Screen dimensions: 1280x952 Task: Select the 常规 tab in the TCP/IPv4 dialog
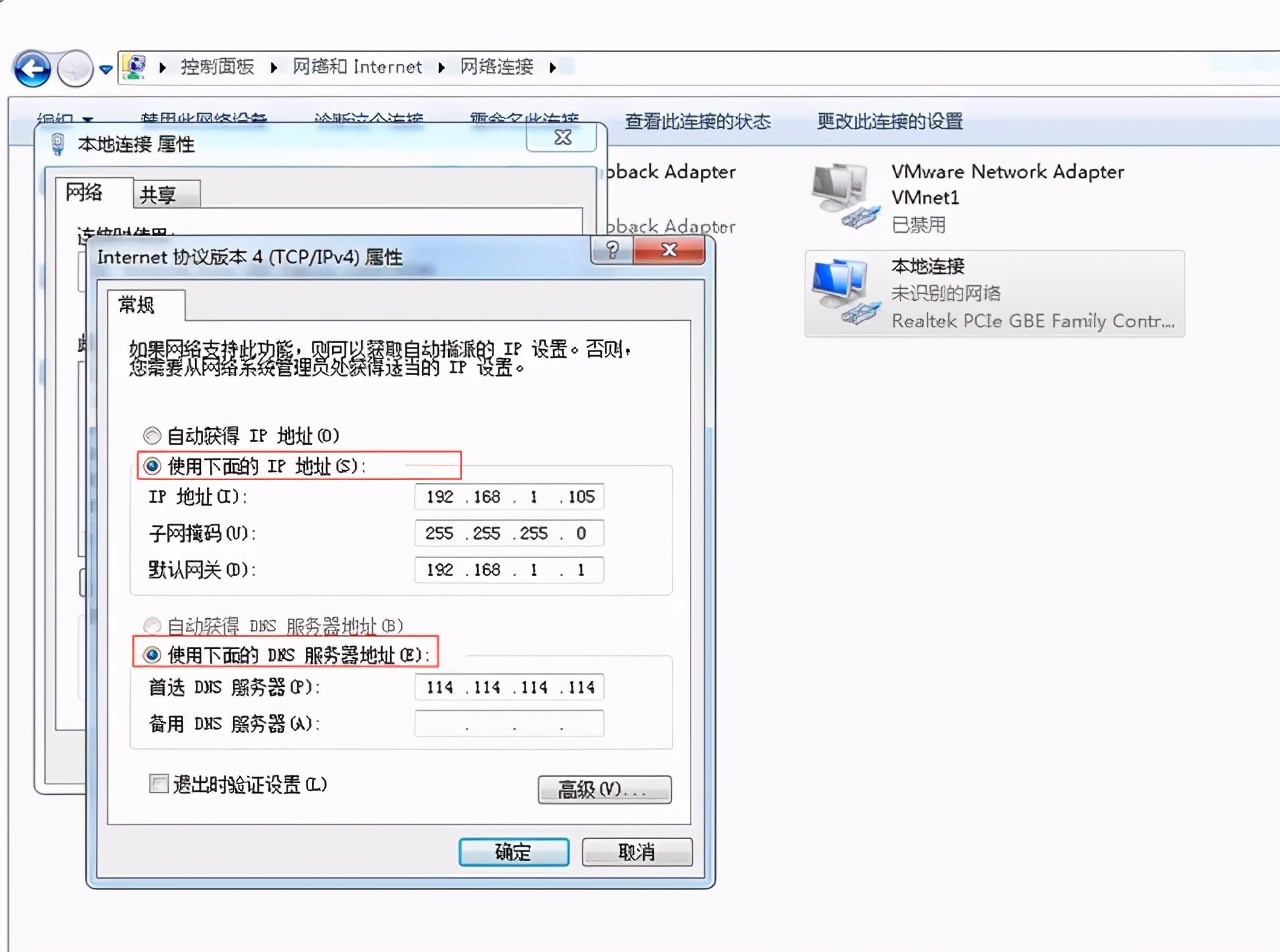[141, 306]
